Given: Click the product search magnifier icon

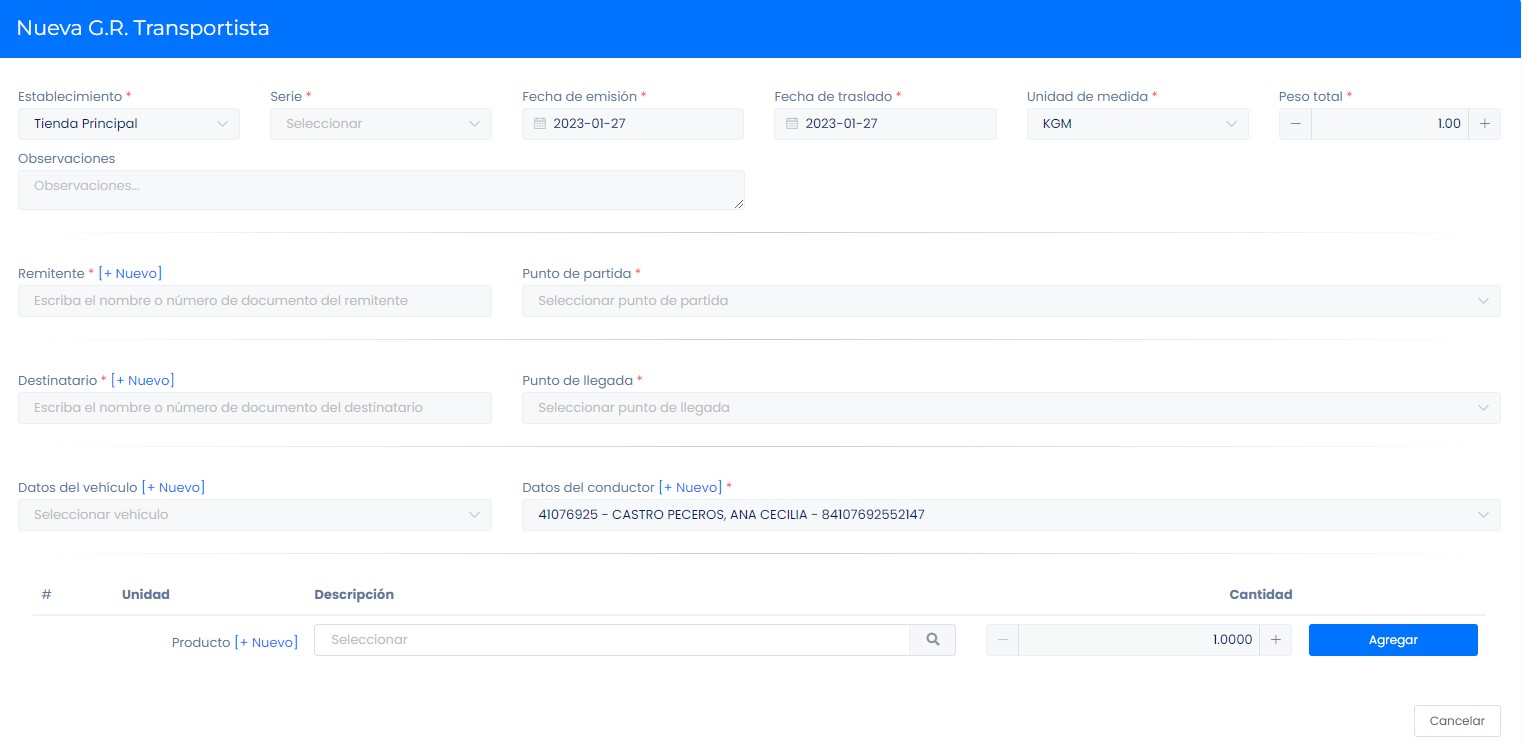Looking at the screenshot, I should tap(932, 640).
